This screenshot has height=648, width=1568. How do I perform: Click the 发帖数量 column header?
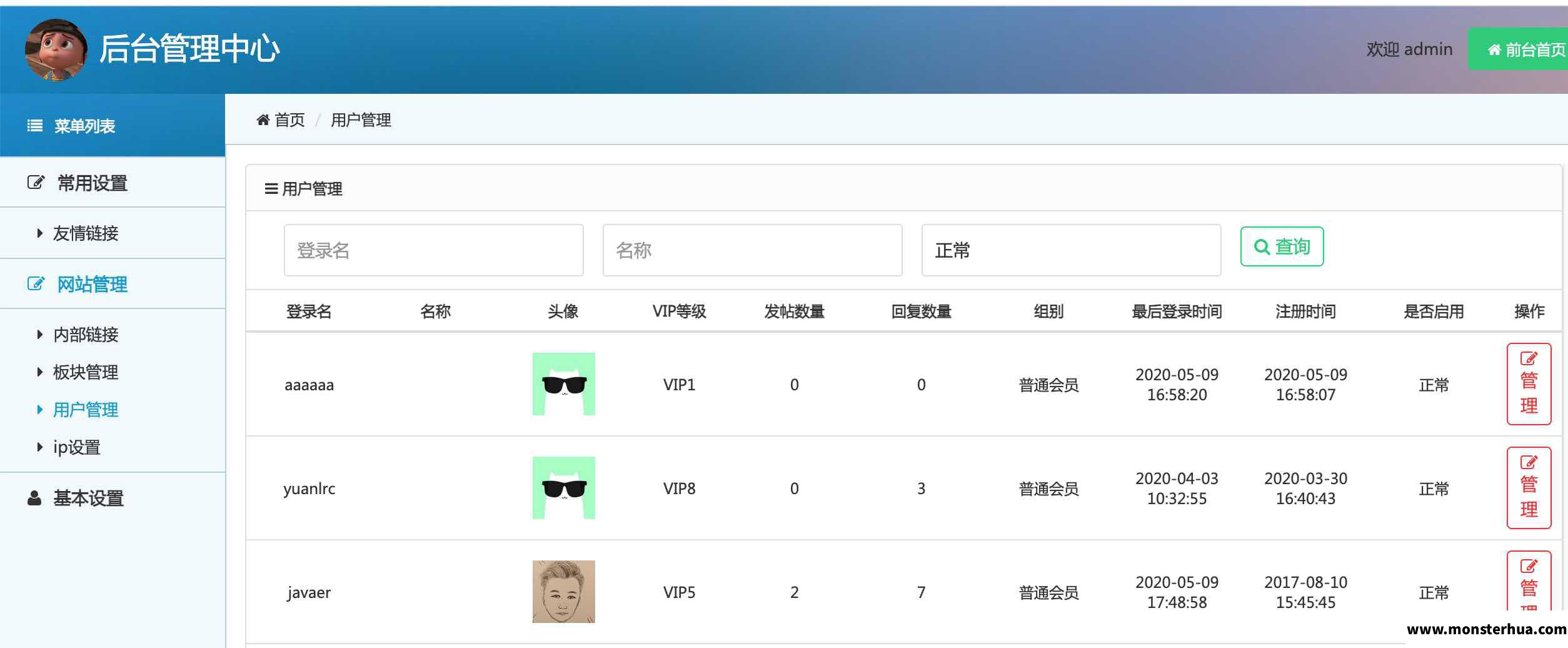point(794,311)
